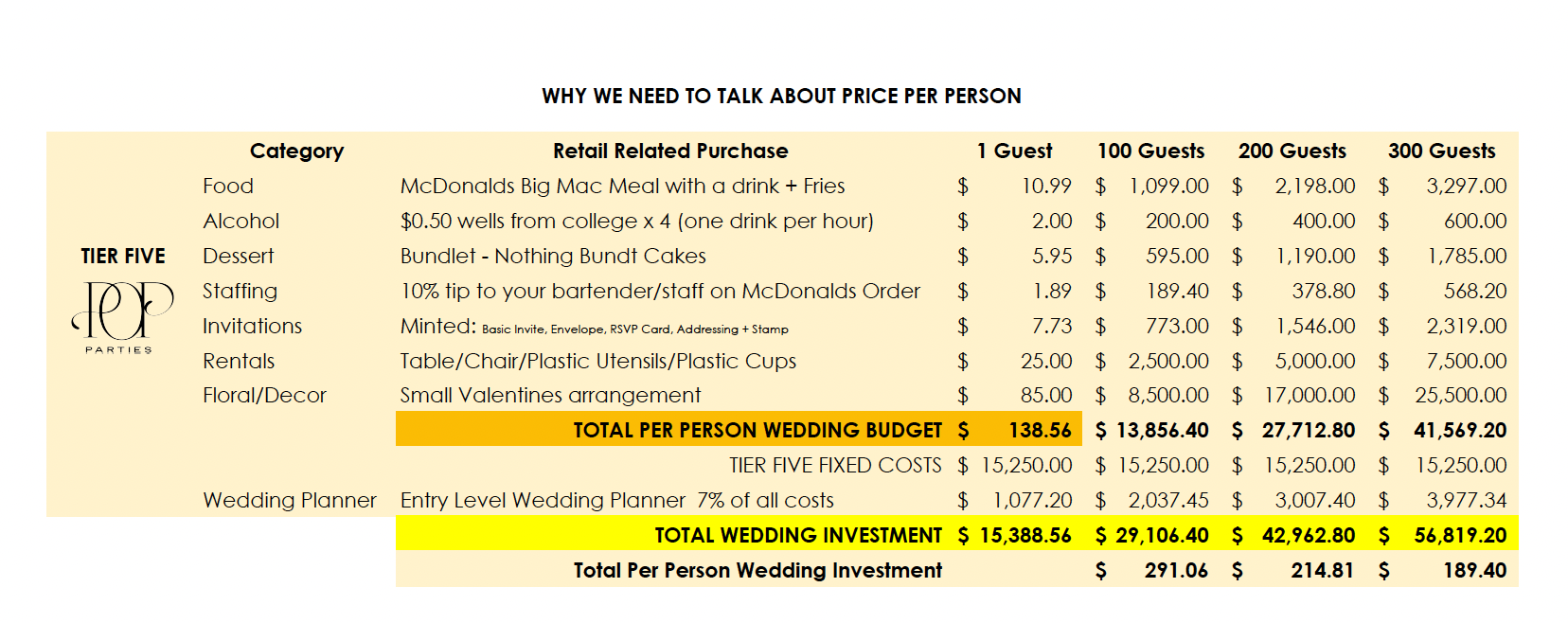Select the Retail Related Purchase header
Viewport: 1568px width, 623px height.
pos(670,151)
